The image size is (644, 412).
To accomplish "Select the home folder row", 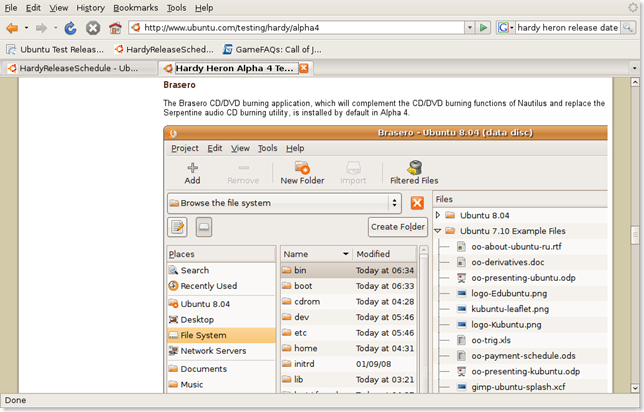I will (348, 348).
